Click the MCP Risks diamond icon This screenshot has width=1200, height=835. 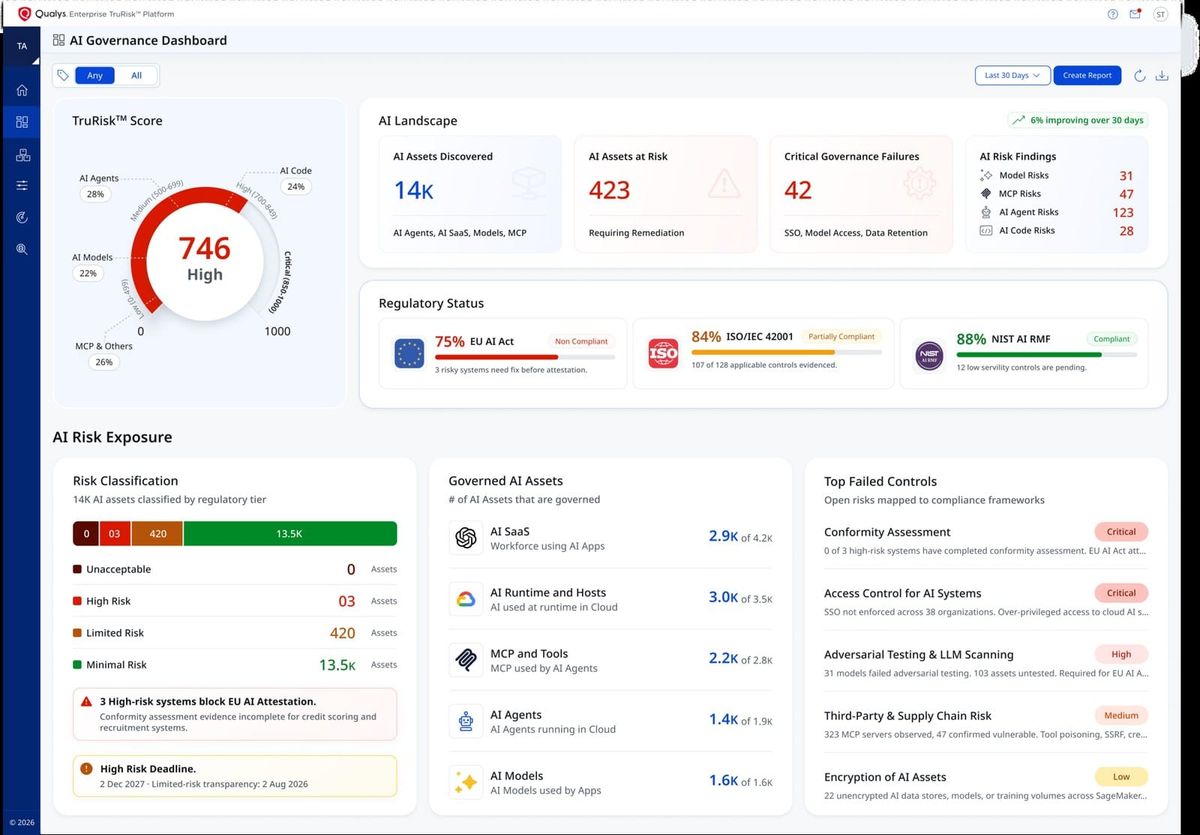point(986,194)
